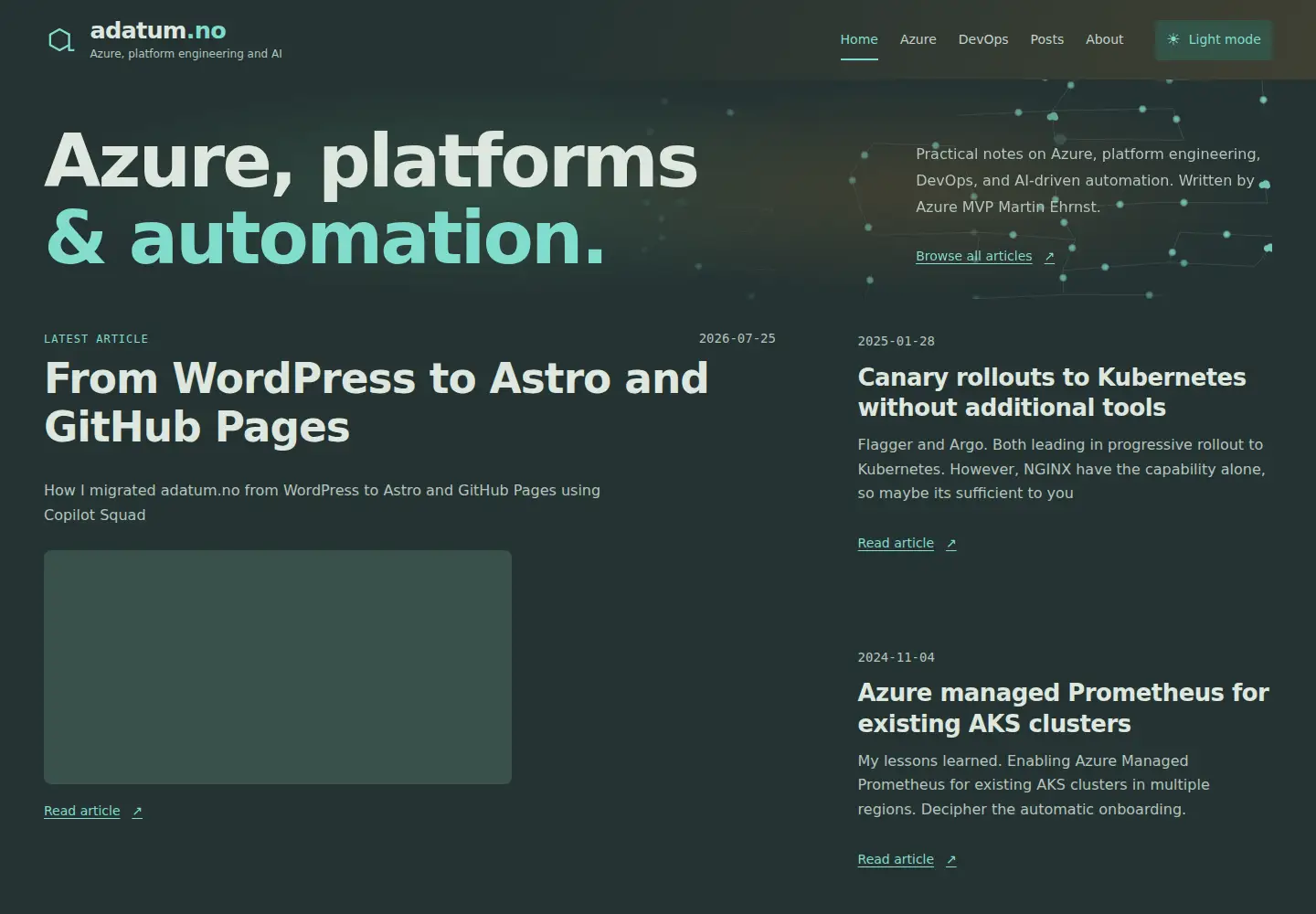Toggle Light mode
This screenshot has width=1316, height=914.
(x=1214, y=40)
